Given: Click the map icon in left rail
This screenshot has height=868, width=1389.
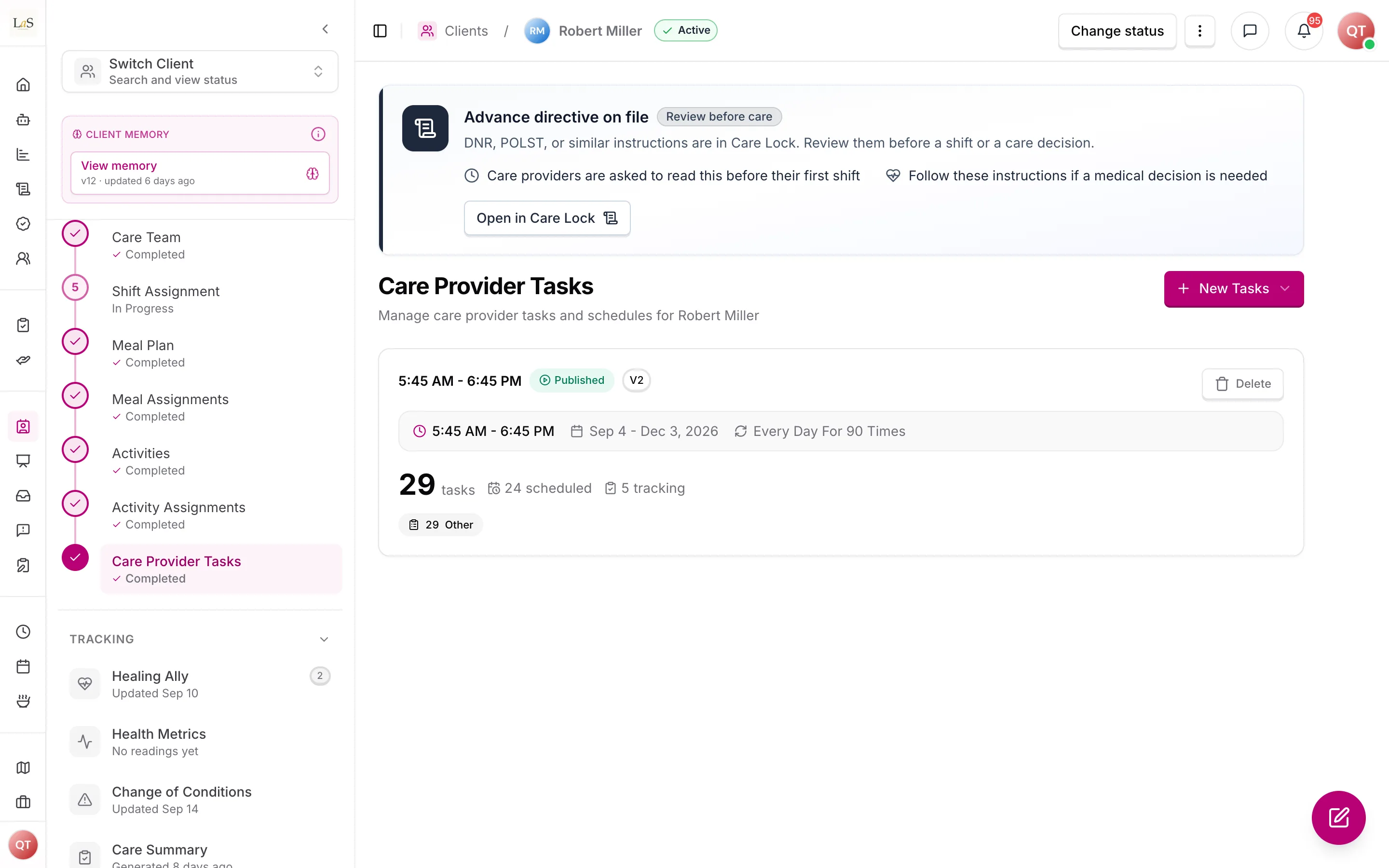Looking at the screenshot, I should (x=23, y=768).
